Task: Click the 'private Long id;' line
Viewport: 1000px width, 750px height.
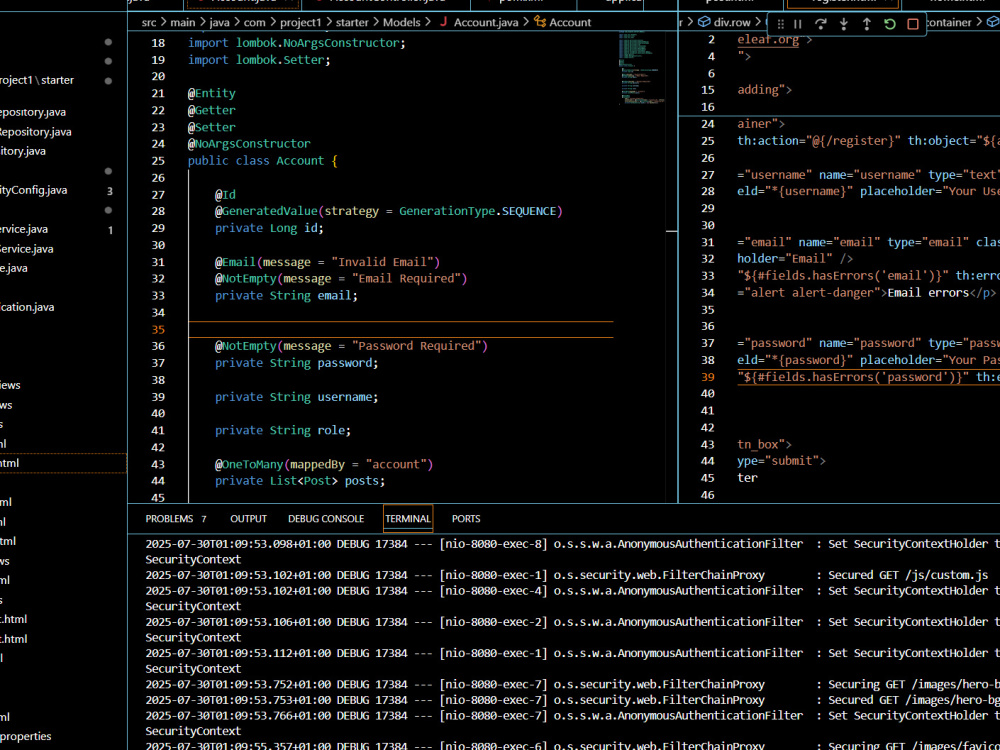Action: pyautogui.click(x=269, y=228)
